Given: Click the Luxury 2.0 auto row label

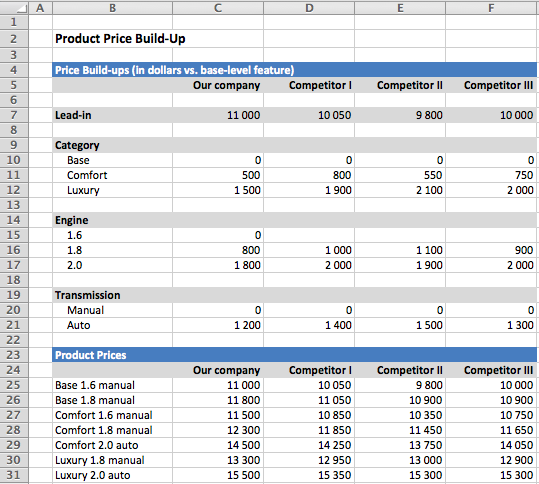Looking at the screenshot, I should click(93, 475).
